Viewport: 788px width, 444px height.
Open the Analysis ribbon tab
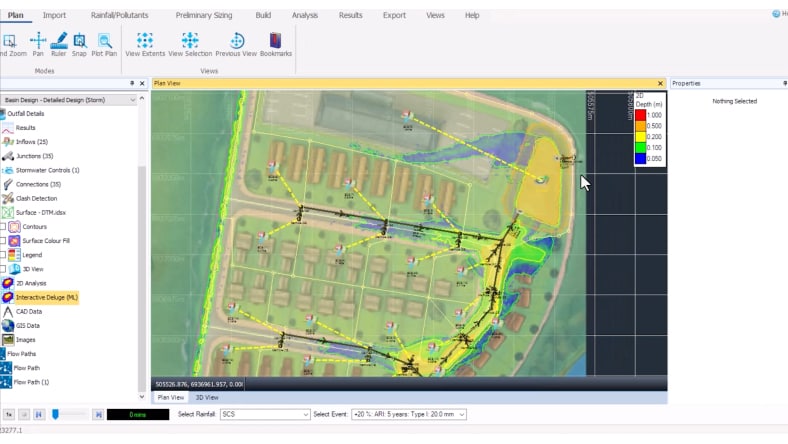305,15
